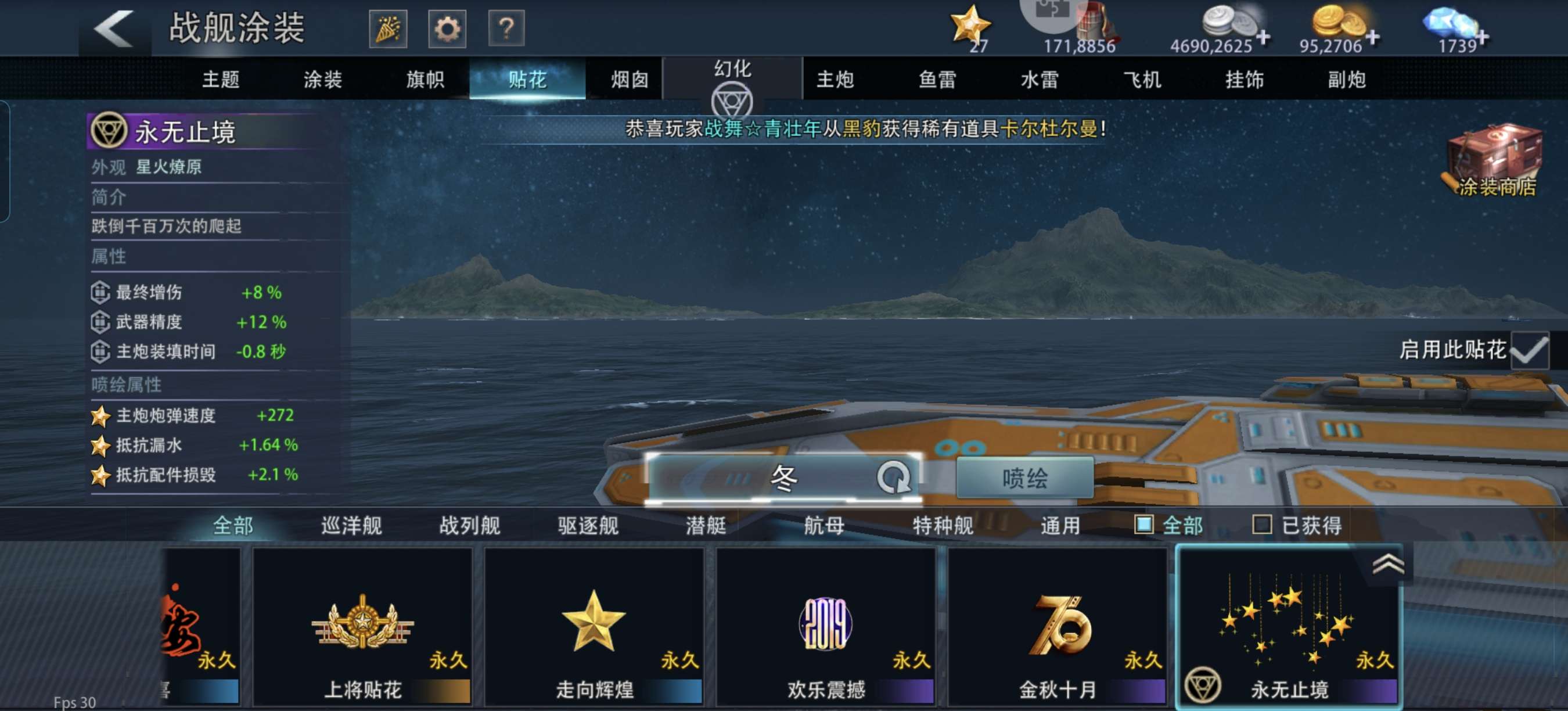Screen dimensions: 1568x711
Task: Add gold coins with plus icon
Action: [x=1372, y=38]
